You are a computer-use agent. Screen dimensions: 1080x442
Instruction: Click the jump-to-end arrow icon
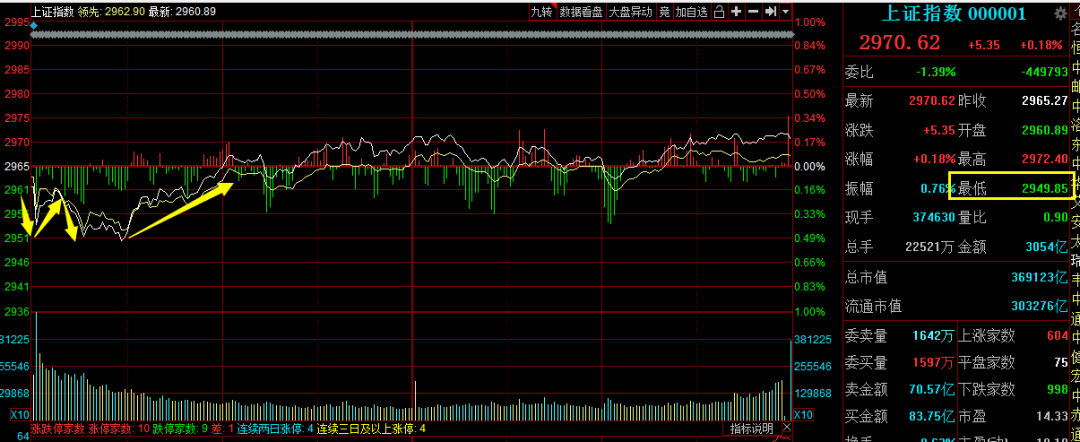[x=771, y=11]
